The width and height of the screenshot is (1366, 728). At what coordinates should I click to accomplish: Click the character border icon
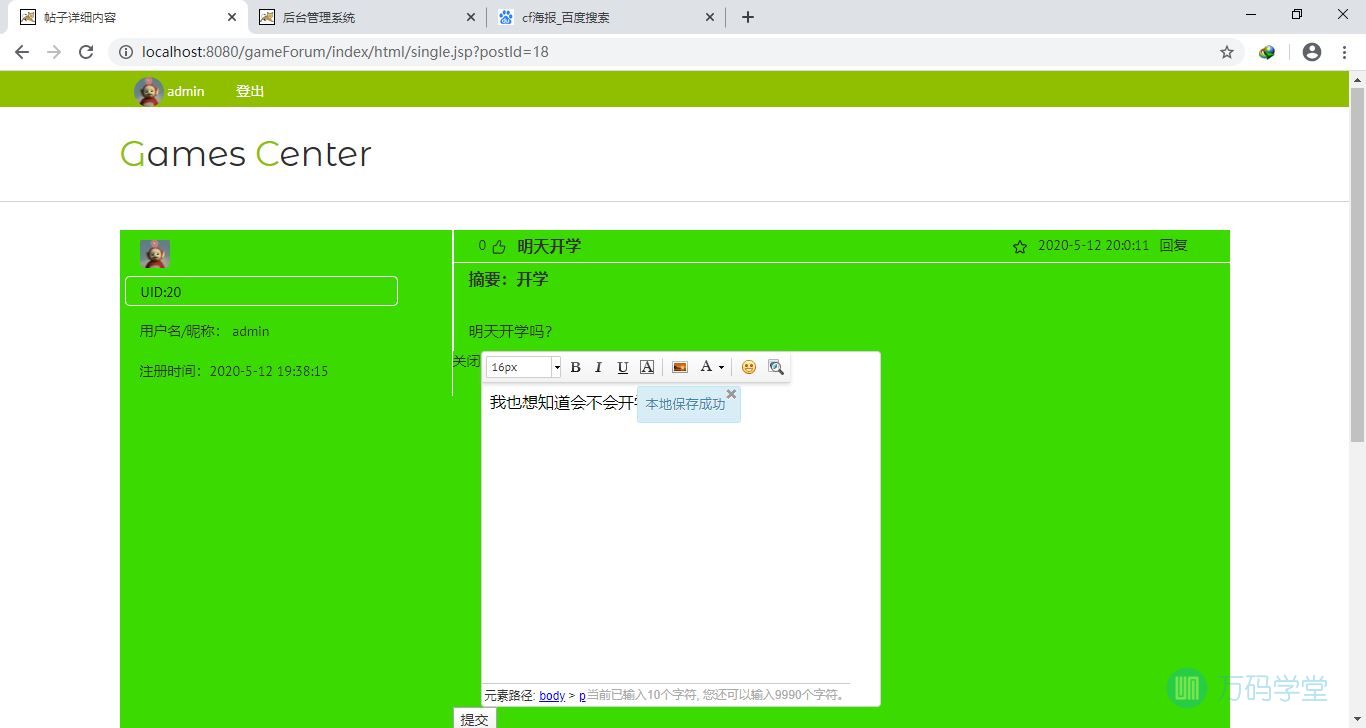[647, 367]
